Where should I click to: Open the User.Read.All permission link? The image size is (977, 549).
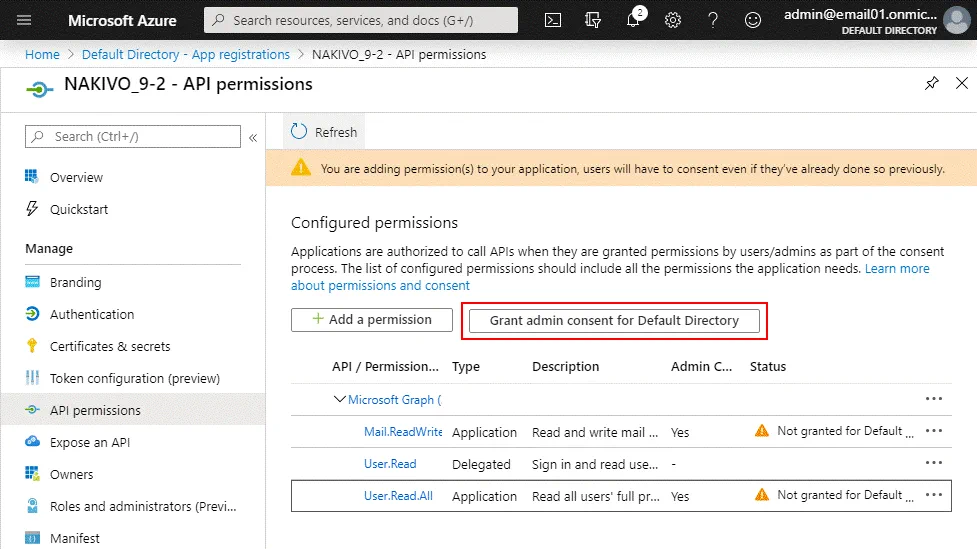(398, 496)
